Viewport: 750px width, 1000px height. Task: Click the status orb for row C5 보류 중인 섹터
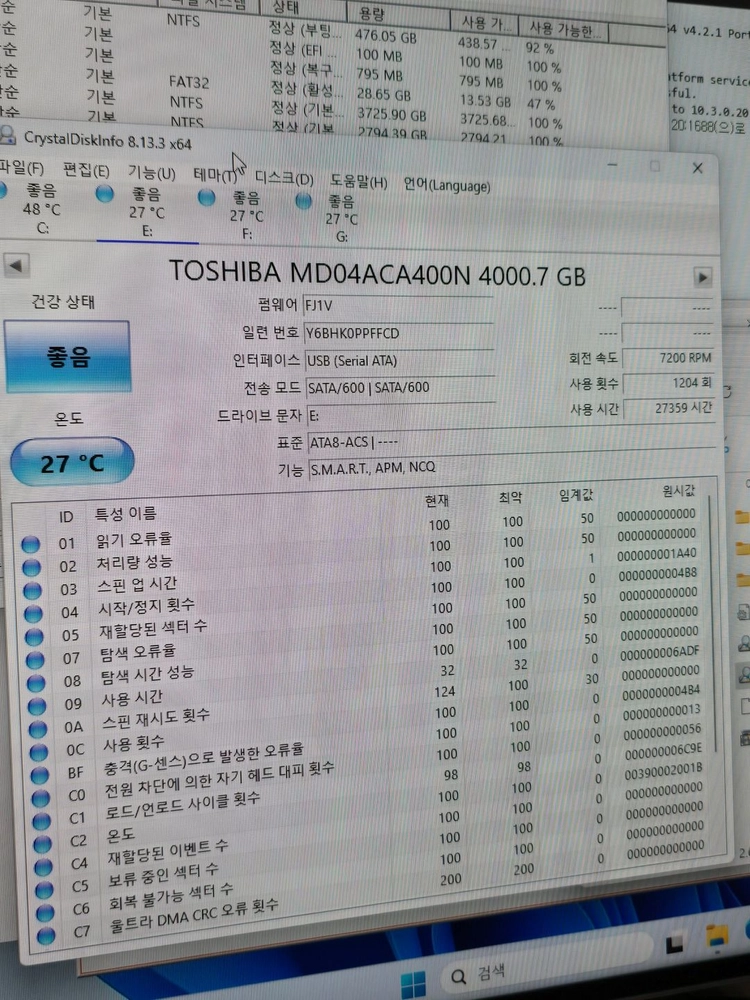click(44, 888)
